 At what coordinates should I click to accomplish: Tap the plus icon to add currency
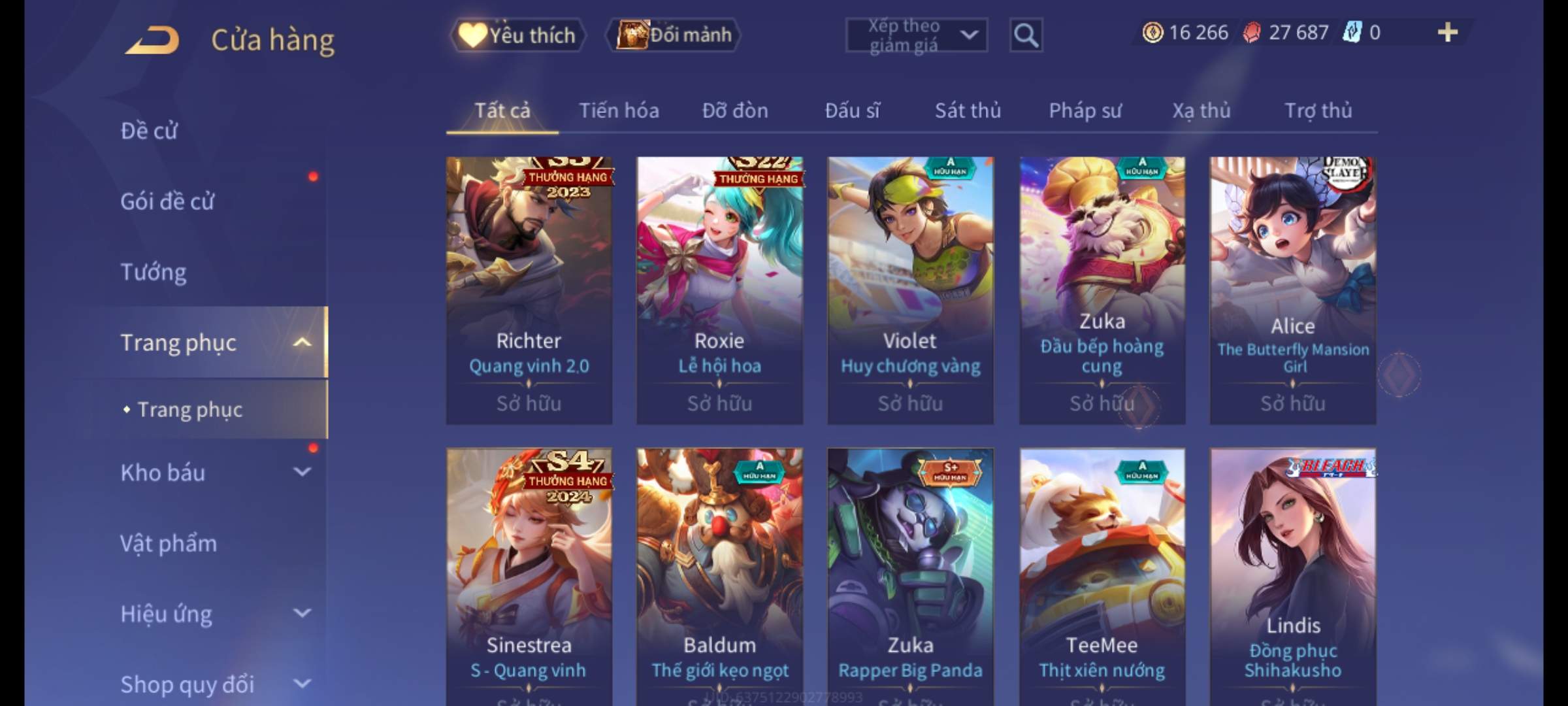click(1448, 32)
